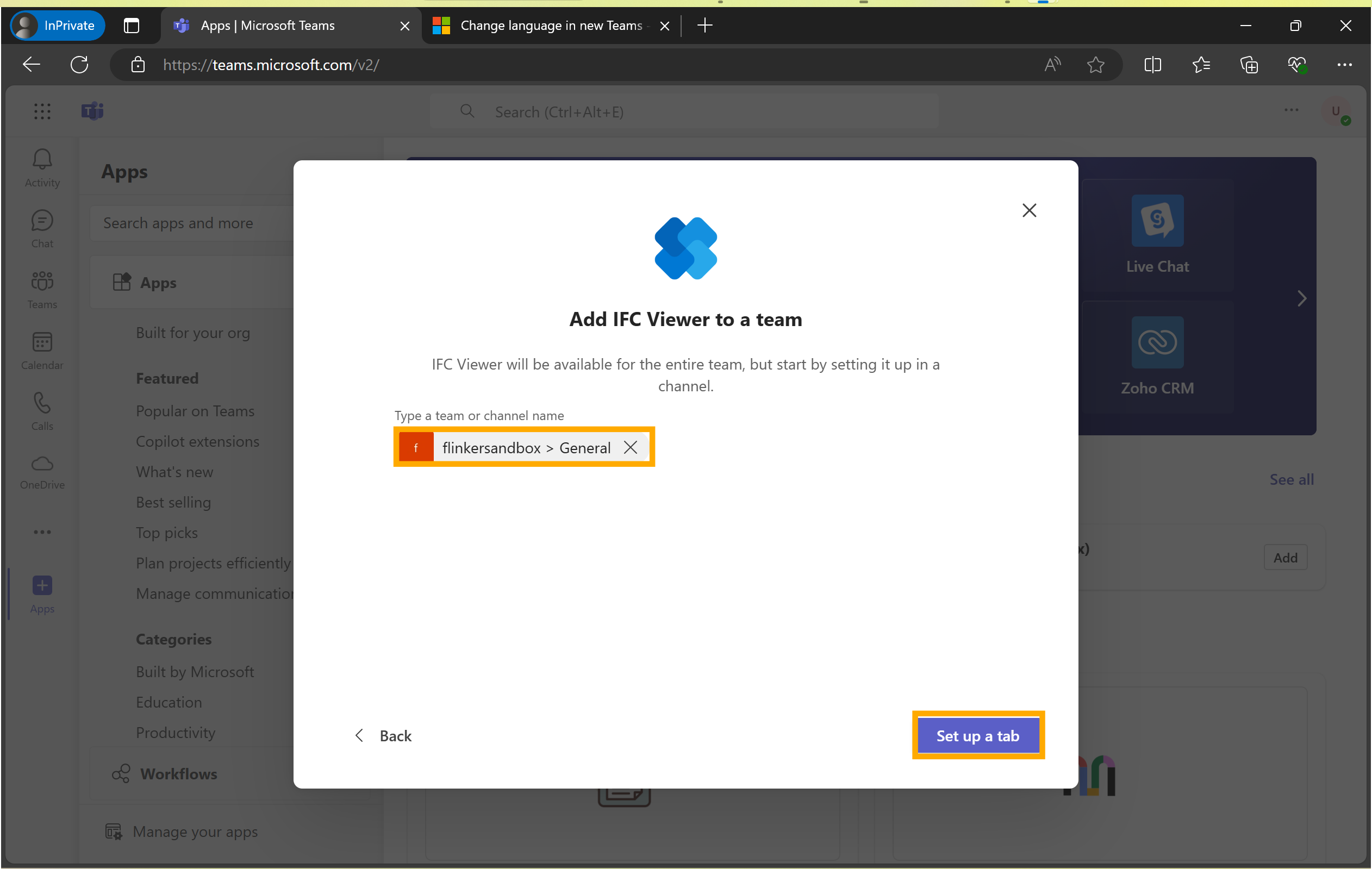Image resolution: width=1372 pixels, height=869 pixels.
Task: Click the team or channel name field
Action: (523, 447)
